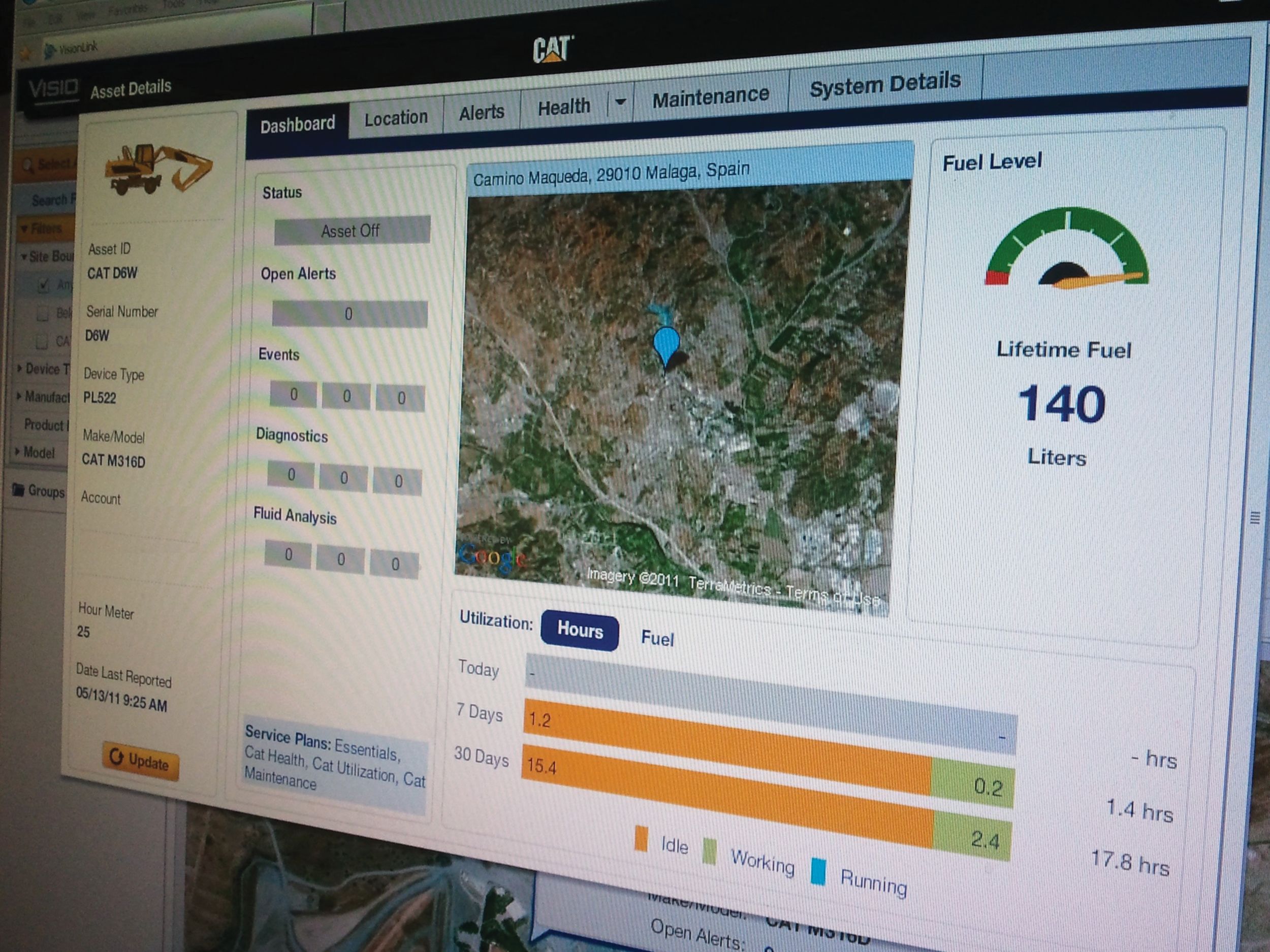
Task: Click the 7 Days orange idle bar
Action: coord(727,747)
